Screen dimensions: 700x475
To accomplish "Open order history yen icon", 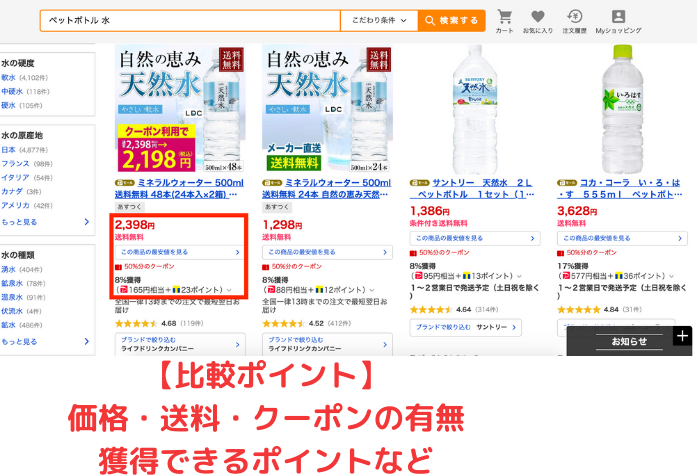I will (x=575, y=21).
